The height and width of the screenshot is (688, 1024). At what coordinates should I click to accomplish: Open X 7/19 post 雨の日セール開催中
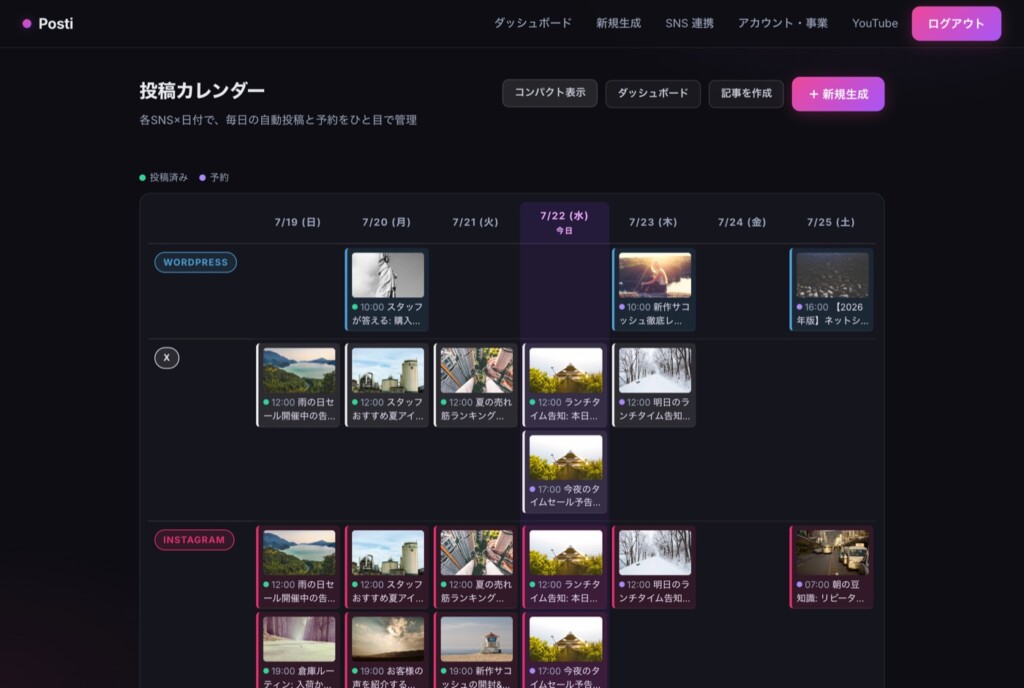pos(298,385)
